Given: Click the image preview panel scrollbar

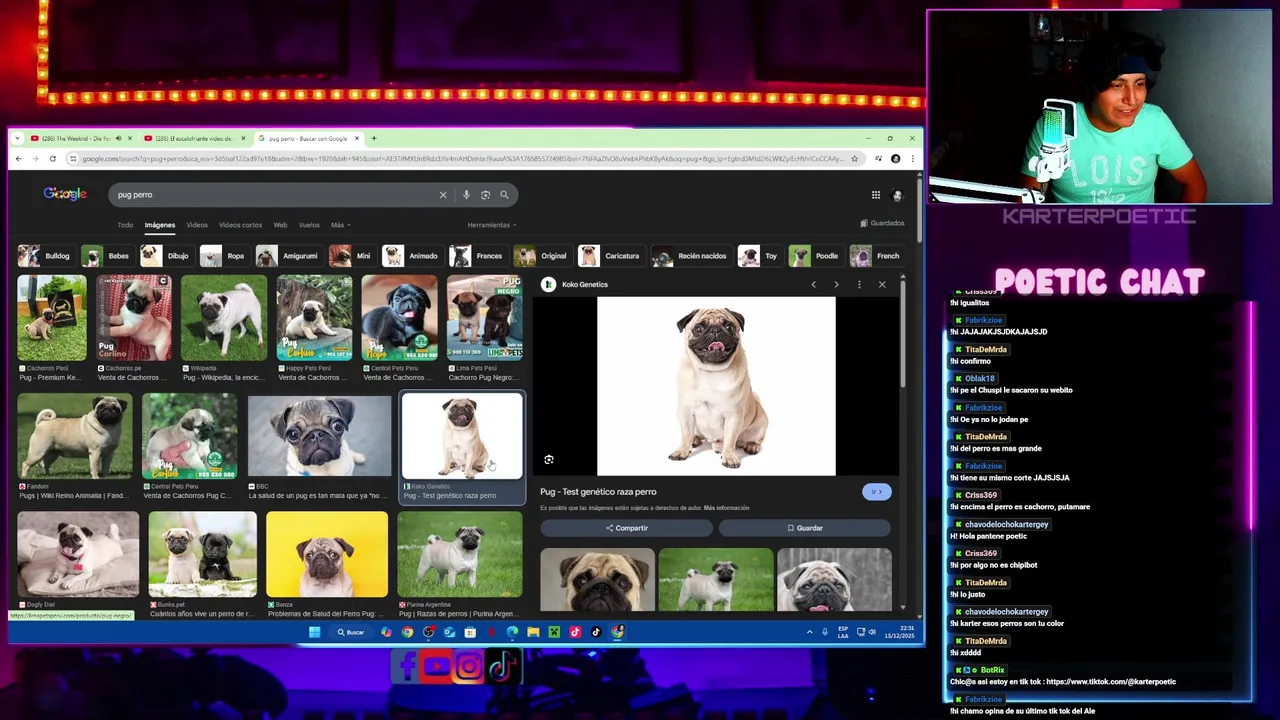Looking at the screenshot, I should point(903,335).
